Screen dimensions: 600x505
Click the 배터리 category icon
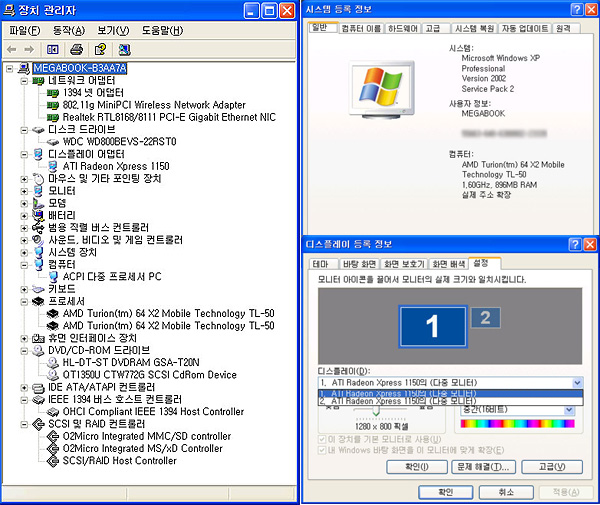(x=38, y=216)
